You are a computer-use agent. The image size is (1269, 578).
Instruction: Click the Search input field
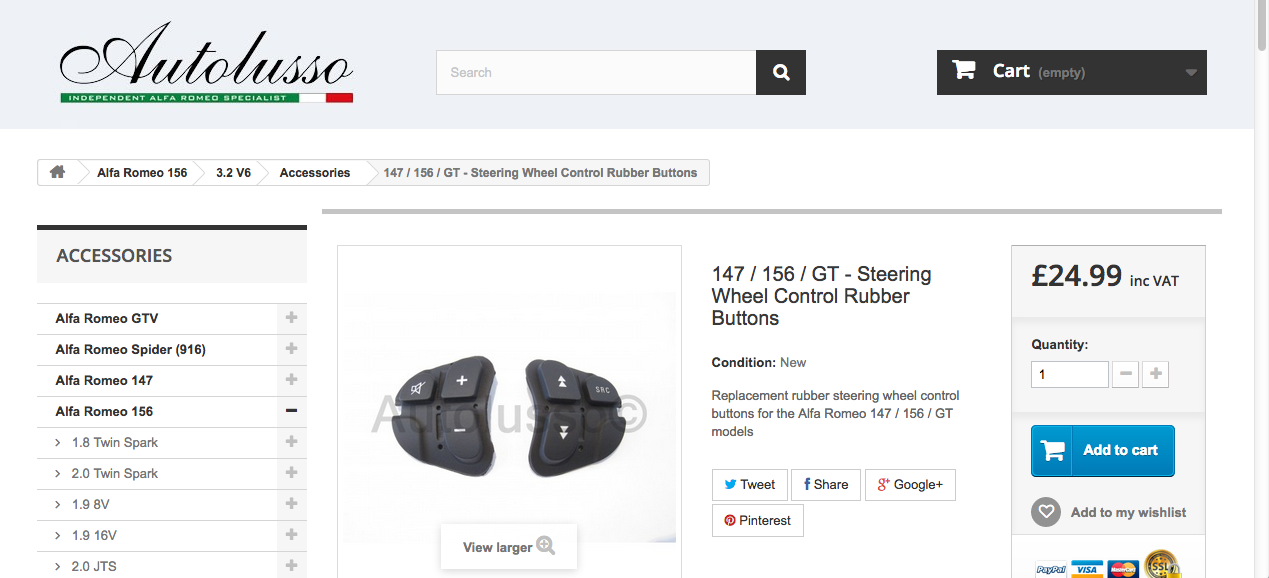tap(596, 73)
